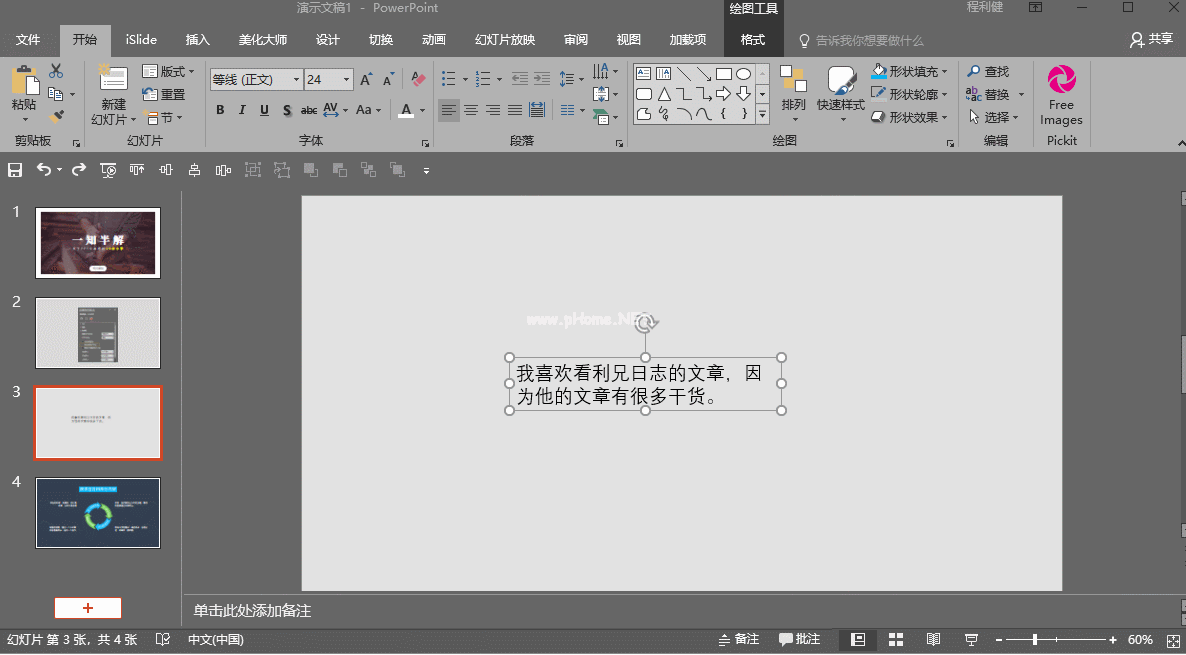Viewport: 1186px width, 655px height.
Task: Click the Cut scissors icon
Action: point(56,71)
